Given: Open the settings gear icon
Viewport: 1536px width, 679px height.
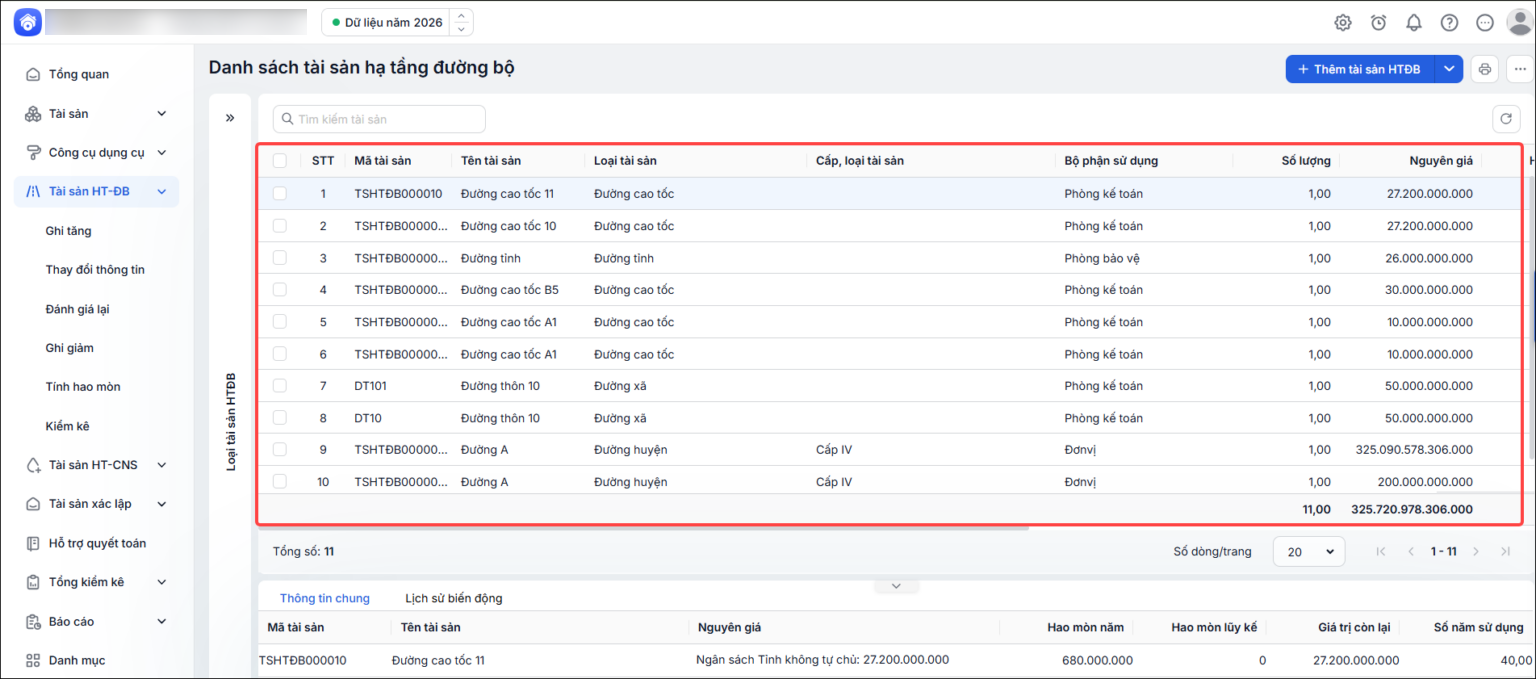Looking at the screenshot, I should coord(1343,22).
